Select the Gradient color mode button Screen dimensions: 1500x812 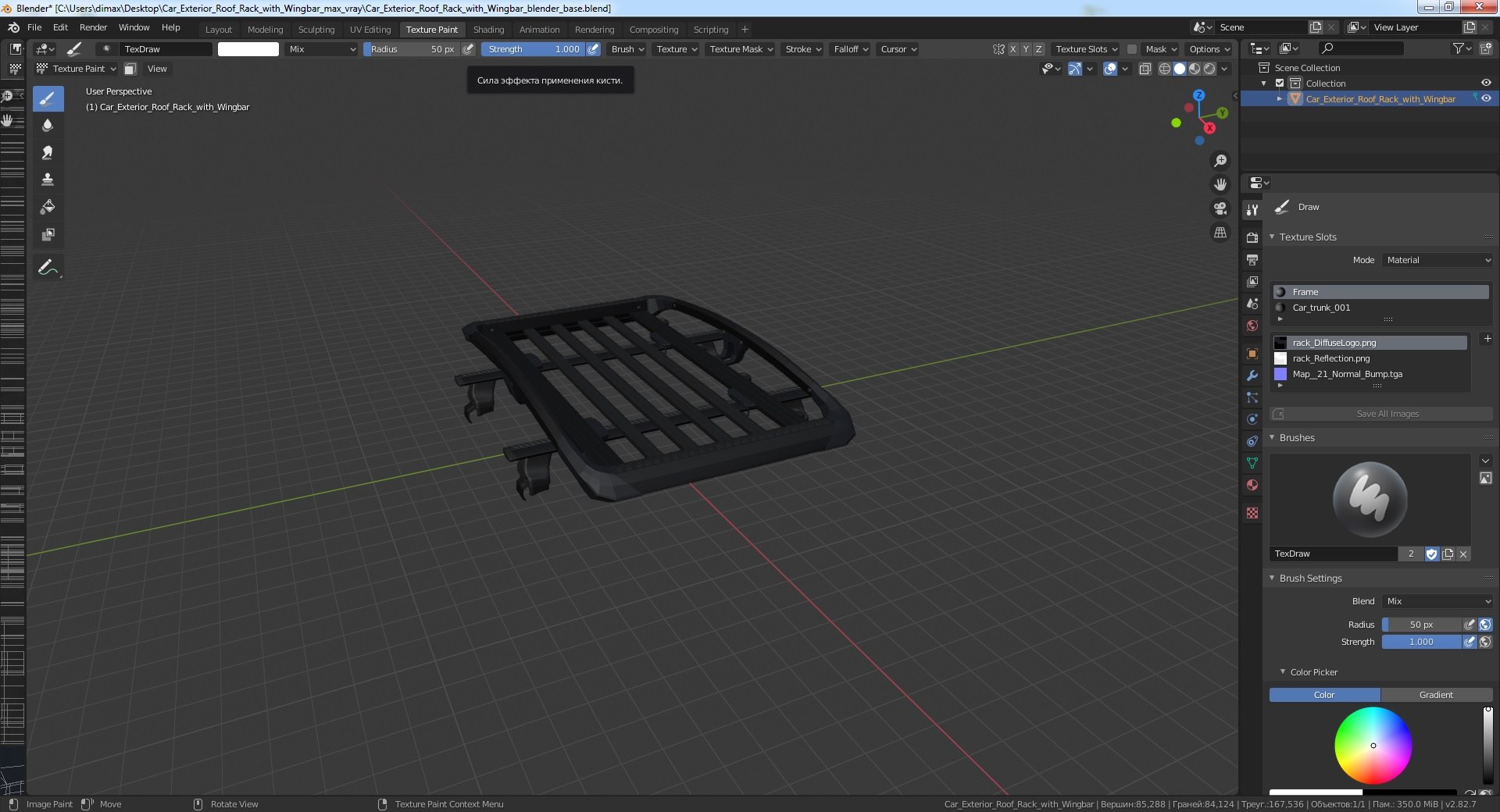[x=1436, y=695]
